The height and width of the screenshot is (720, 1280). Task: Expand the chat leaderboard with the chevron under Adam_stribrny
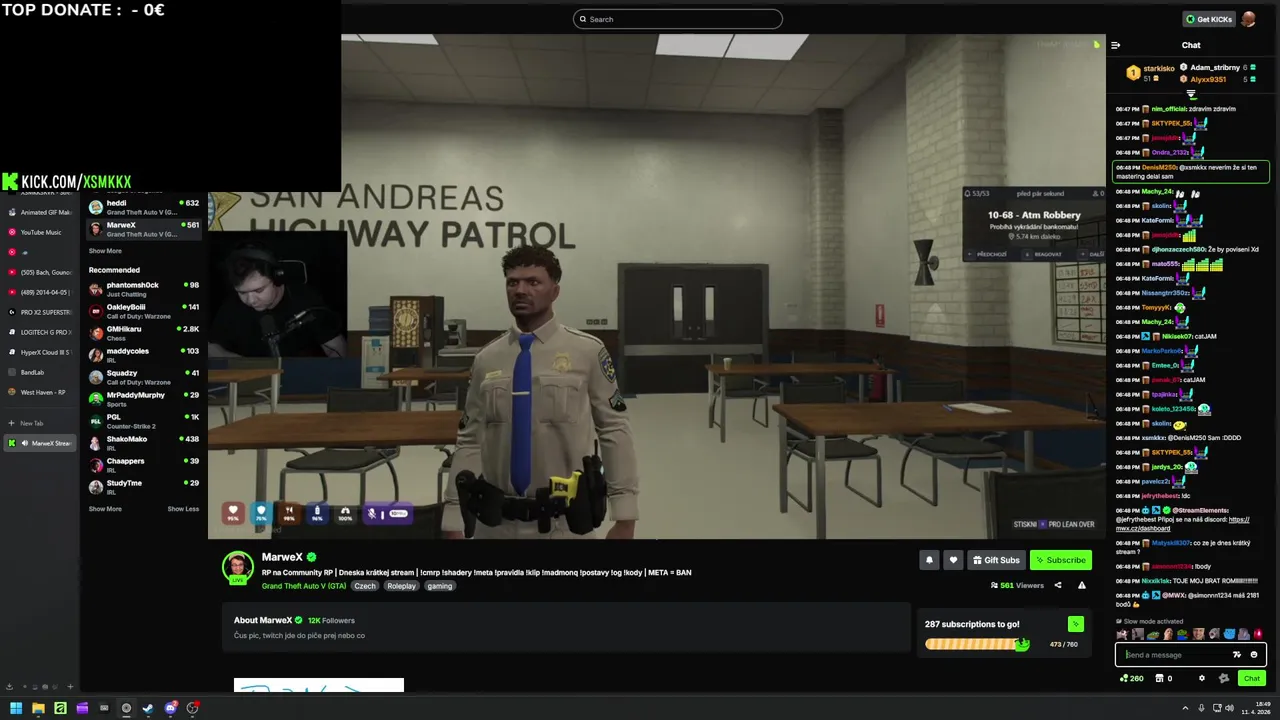coord(1191,94)
